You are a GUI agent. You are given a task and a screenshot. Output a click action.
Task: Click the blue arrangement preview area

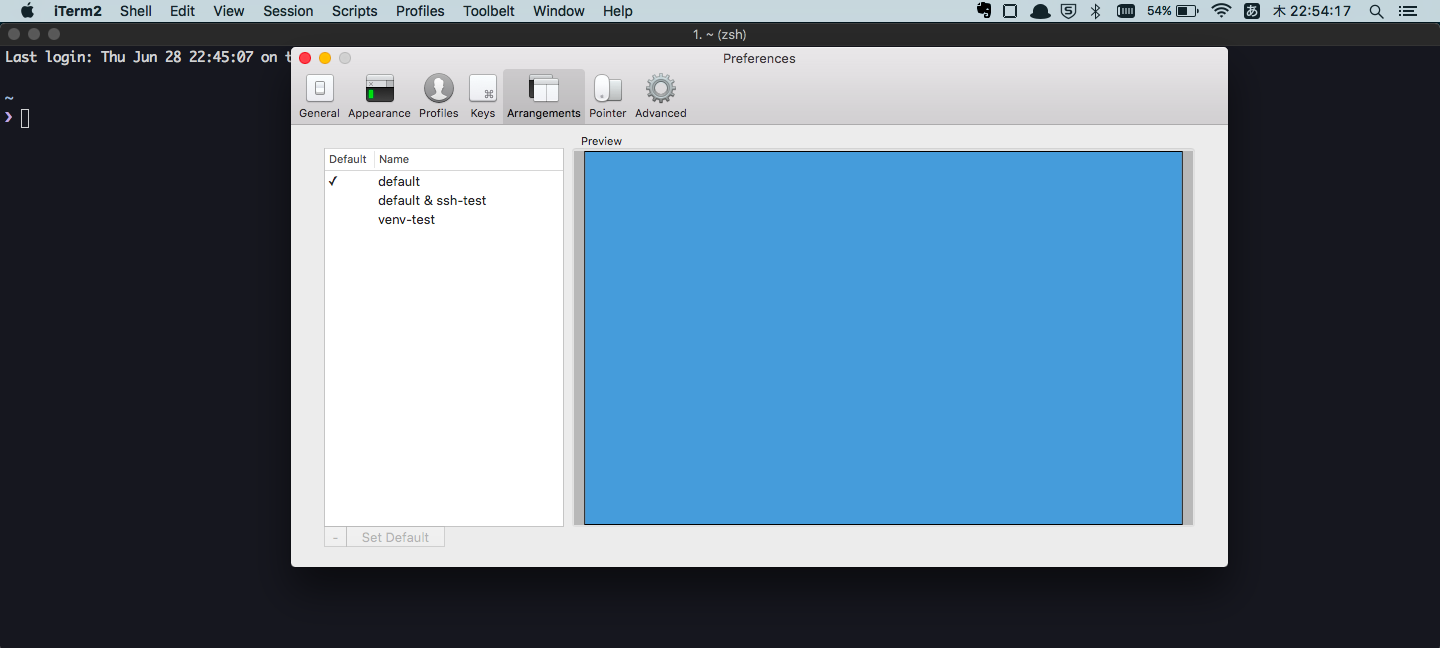(x=883, y=337)
